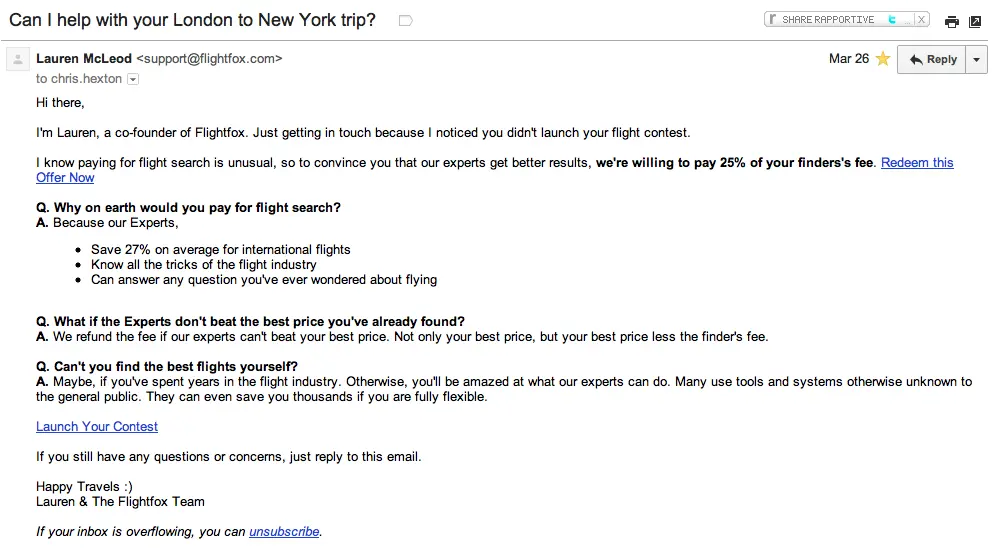The height and width of the screenshot is (557, 1000).
Task: Click the unsubscribe link
Action: (x=284, y=531)
